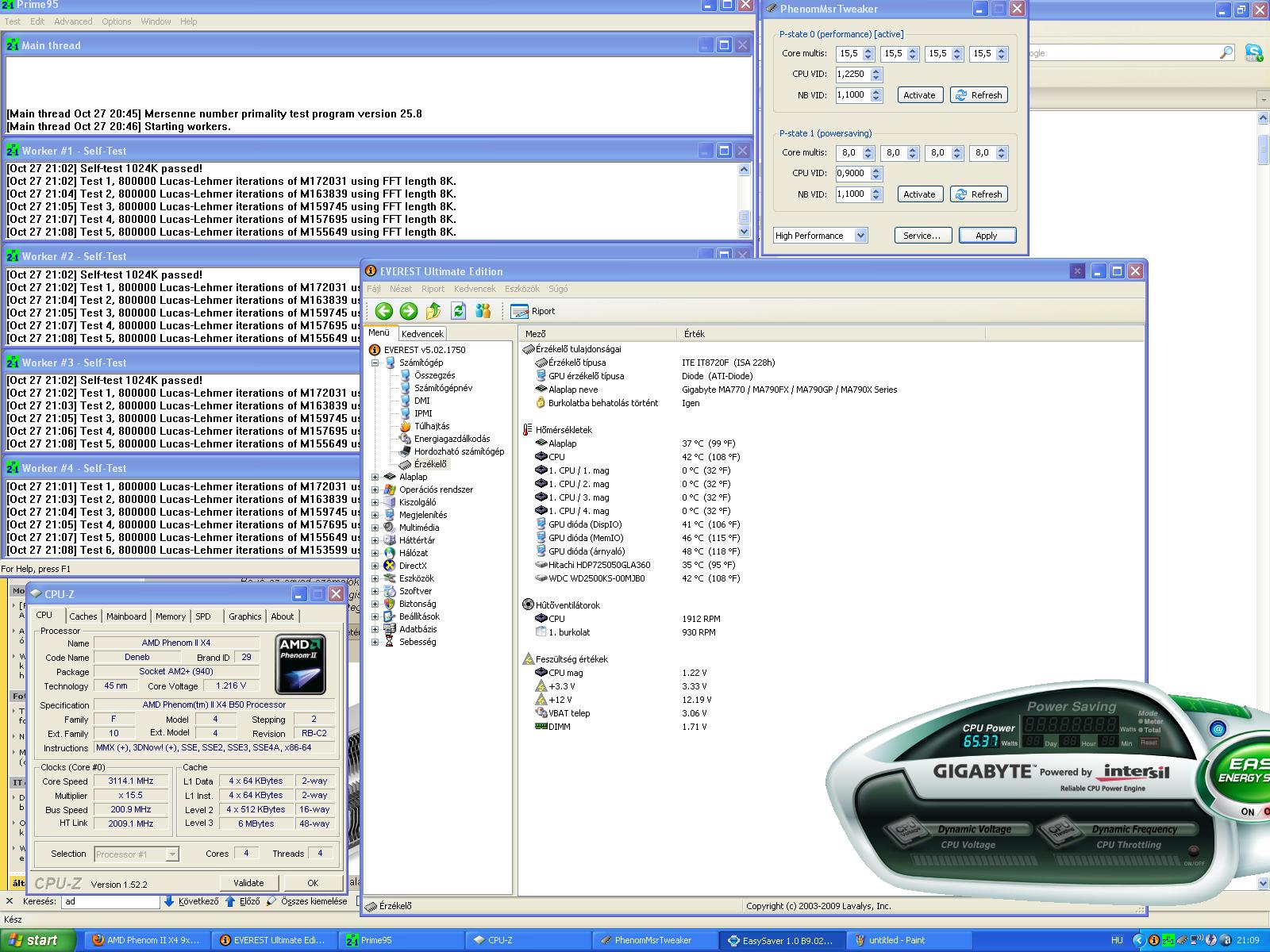Click the OK button in CPU-Z
Screen dimensions: 1270x952
coord(313,883)
